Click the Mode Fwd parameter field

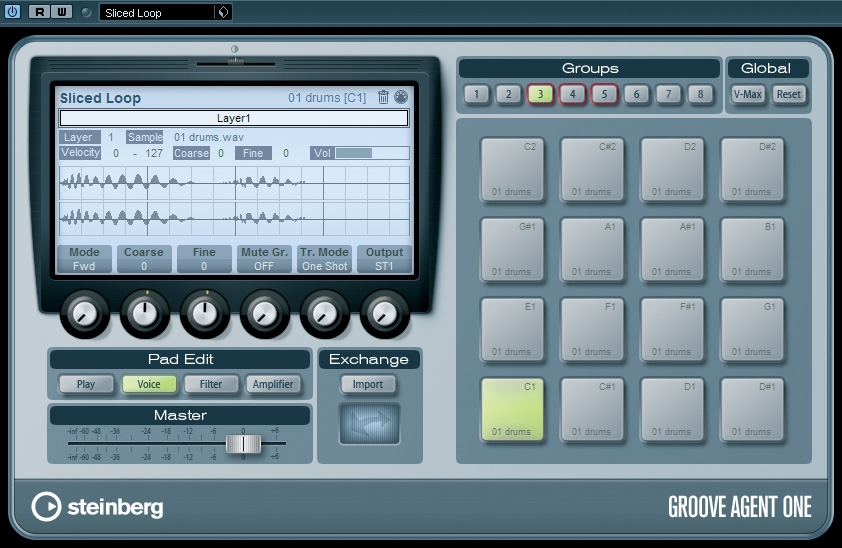click(84, 259)
